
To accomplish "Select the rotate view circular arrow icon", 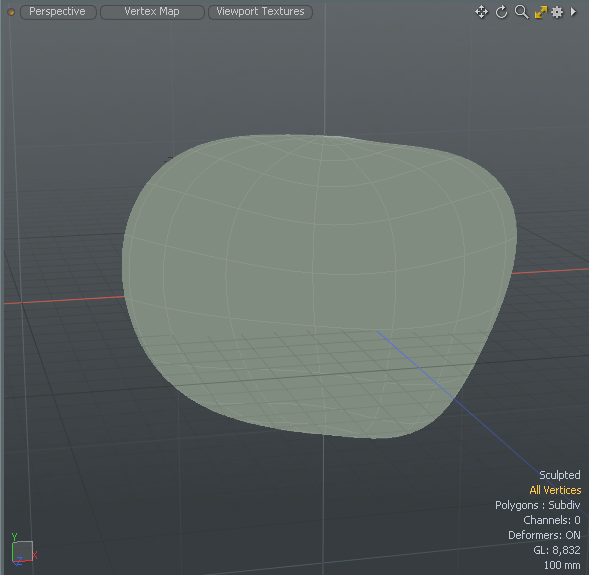I will 501,12.
